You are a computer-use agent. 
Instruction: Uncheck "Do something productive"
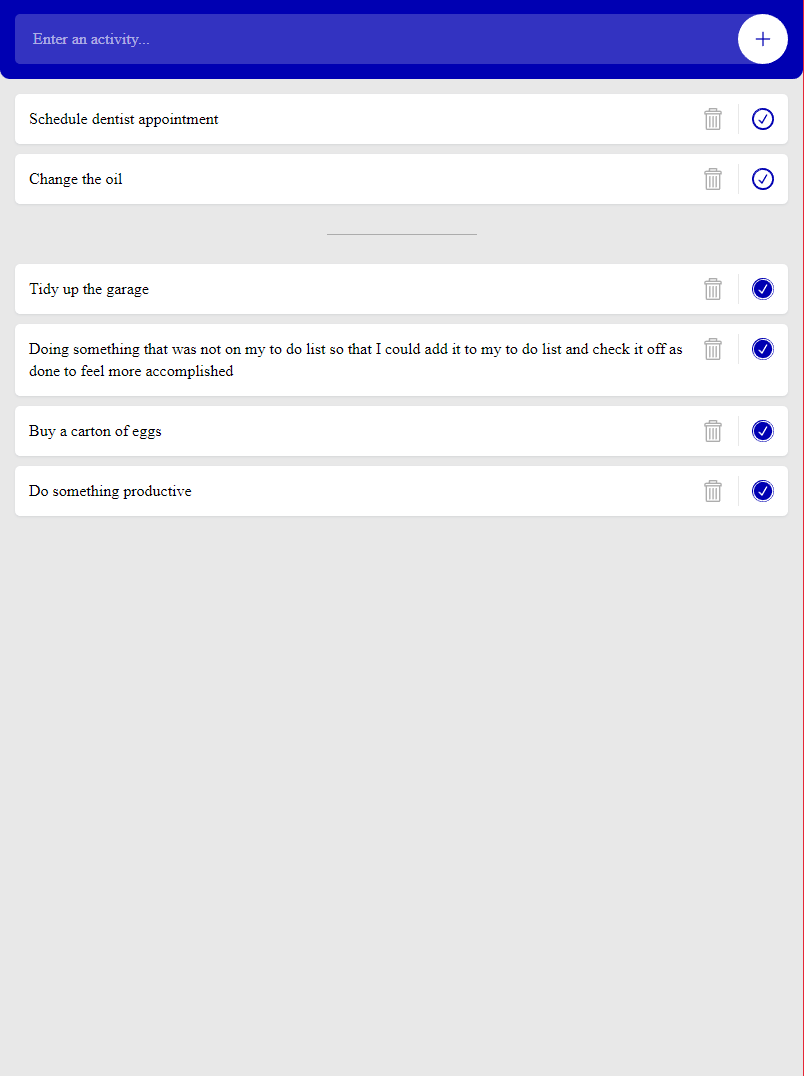pos(762,491)
